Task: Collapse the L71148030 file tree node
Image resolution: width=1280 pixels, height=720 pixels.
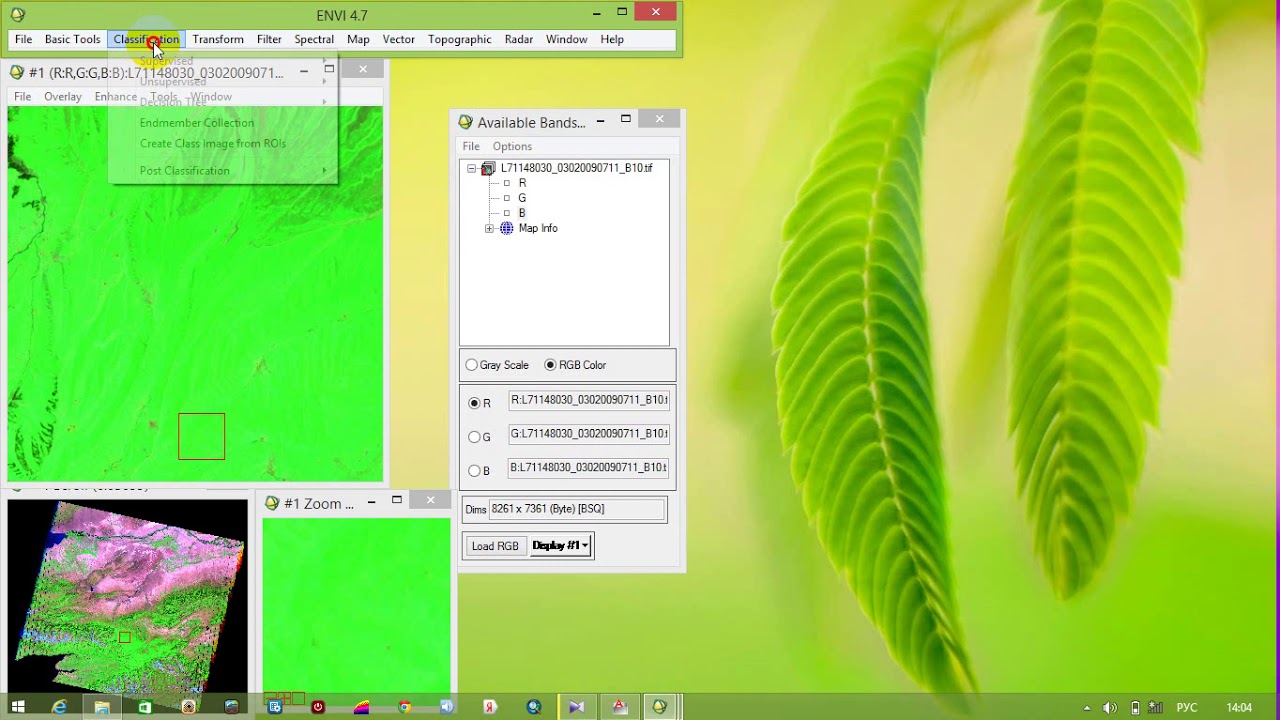Action: click(x=472, y=168)
